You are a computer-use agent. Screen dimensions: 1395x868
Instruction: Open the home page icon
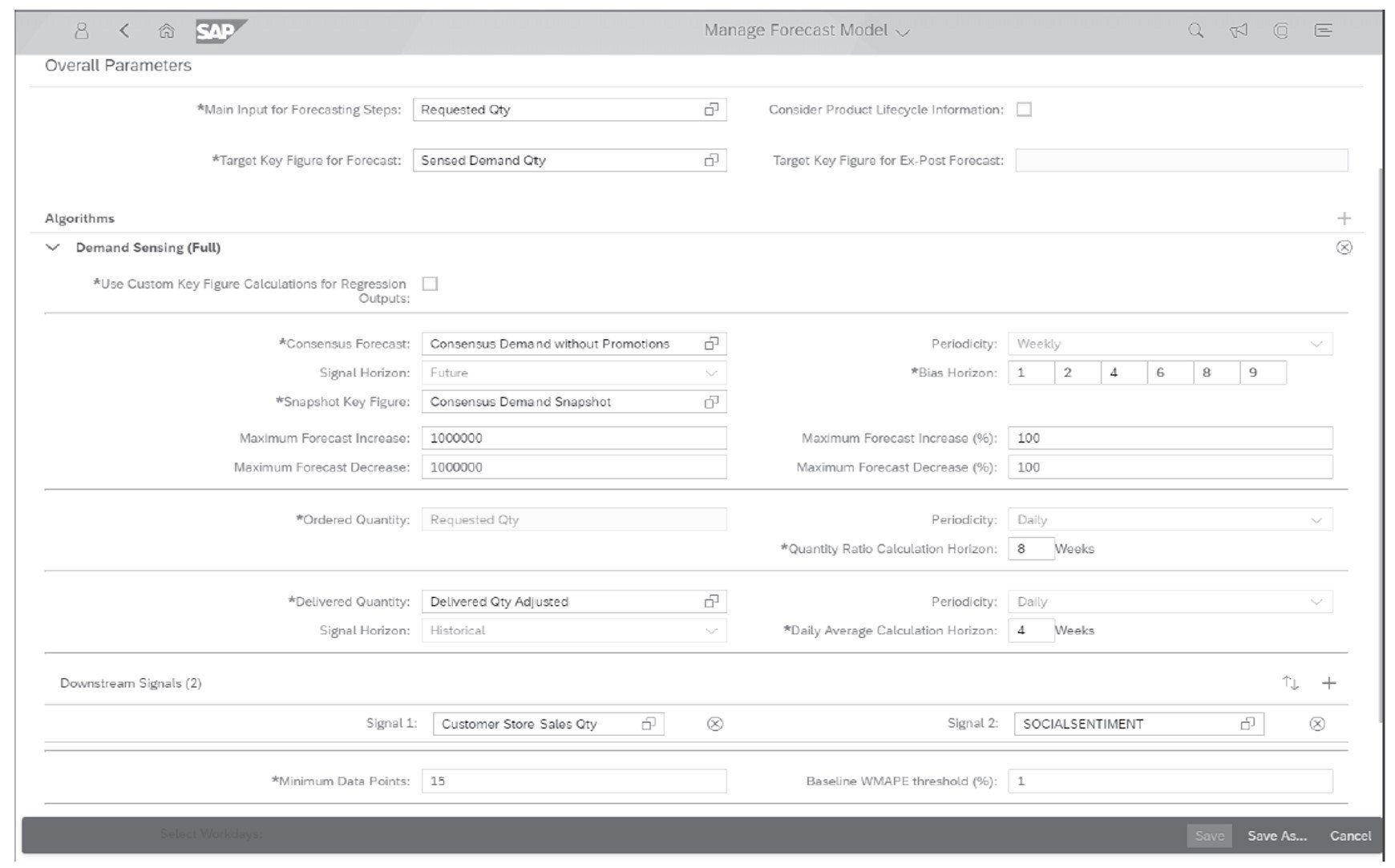click(x=166, y=30)
